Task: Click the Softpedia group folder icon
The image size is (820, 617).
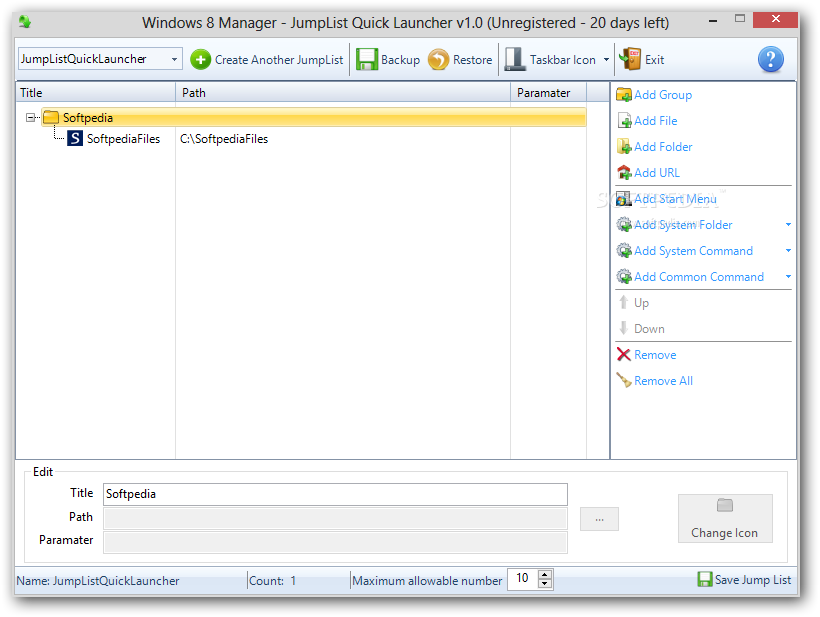Action: (x=51, y=117)
